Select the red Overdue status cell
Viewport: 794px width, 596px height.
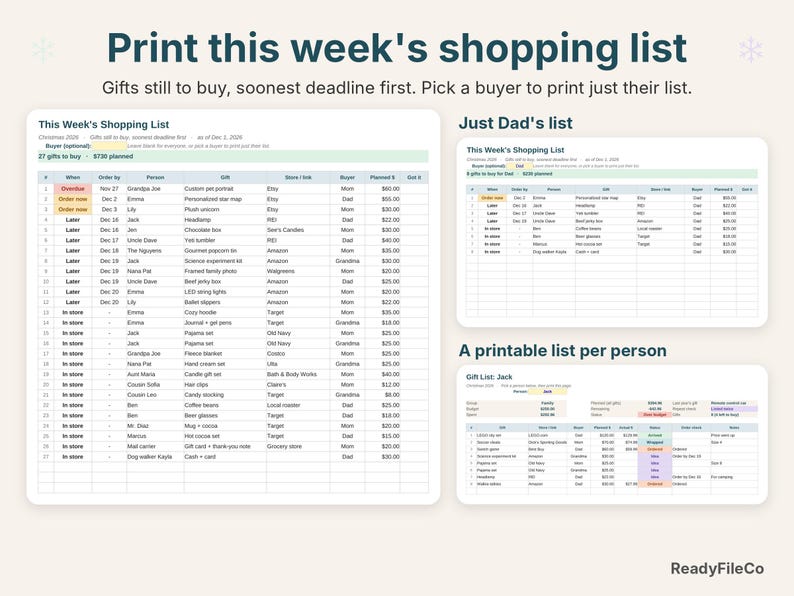click(72, 189)
